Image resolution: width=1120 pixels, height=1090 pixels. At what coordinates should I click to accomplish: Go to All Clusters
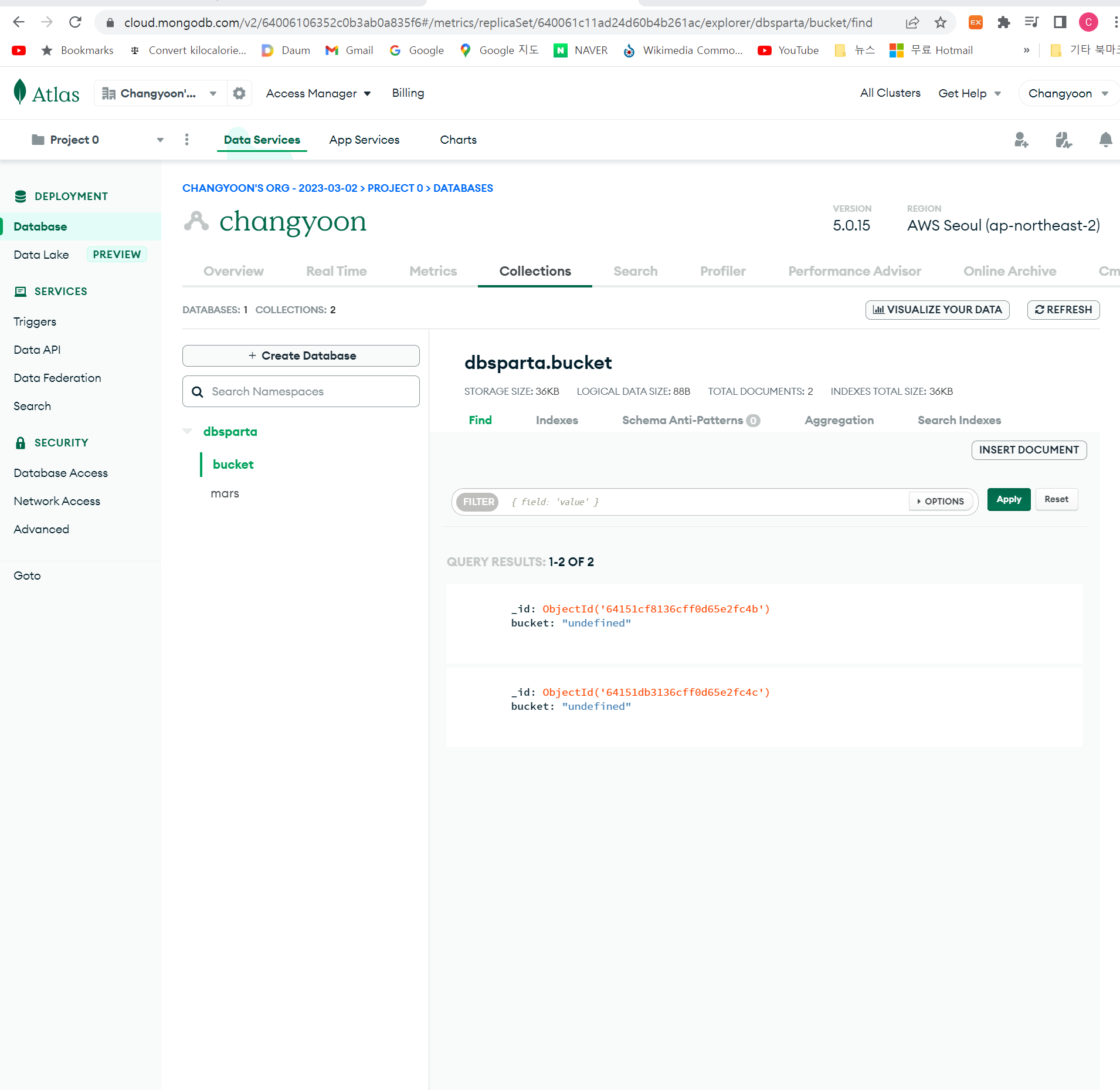[890, 93]
